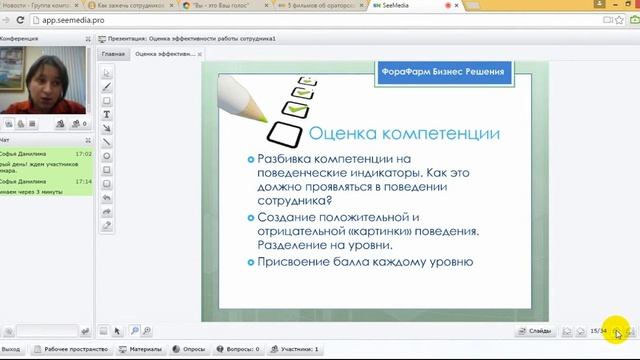
Task: Click chat message timestamp 17:02
Action: (x=83, y=154)
